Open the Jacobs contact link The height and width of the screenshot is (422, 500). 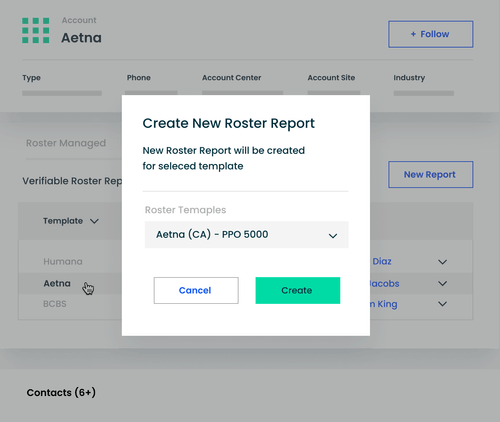point(385,284)
